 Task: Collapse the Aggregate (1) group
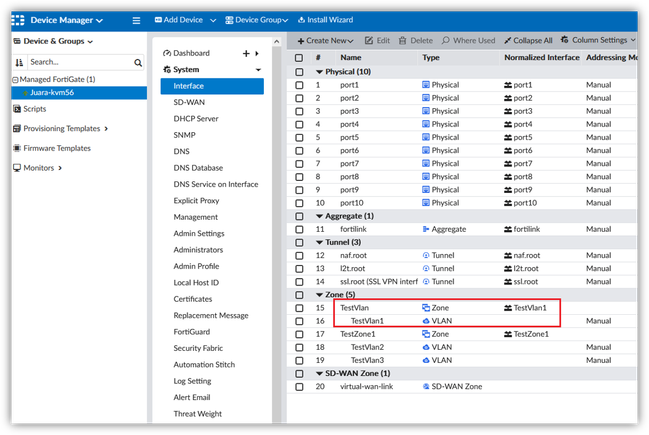tap(319, 216)
